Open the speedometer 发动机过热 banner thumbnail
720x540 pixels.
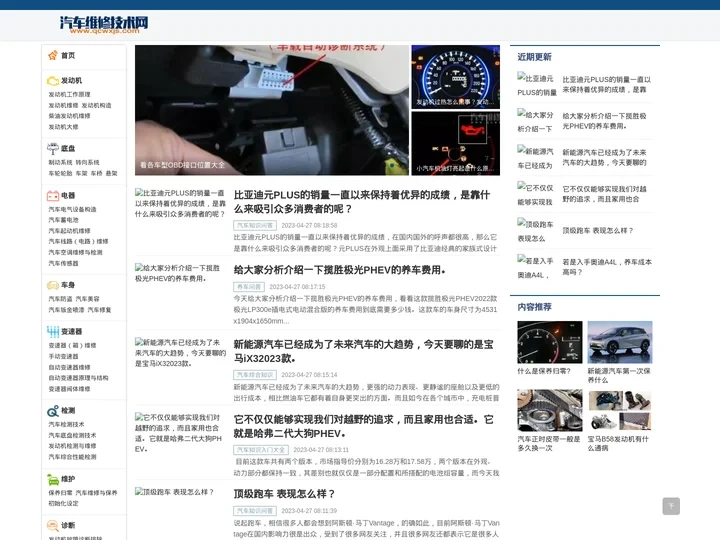point(456,77)
